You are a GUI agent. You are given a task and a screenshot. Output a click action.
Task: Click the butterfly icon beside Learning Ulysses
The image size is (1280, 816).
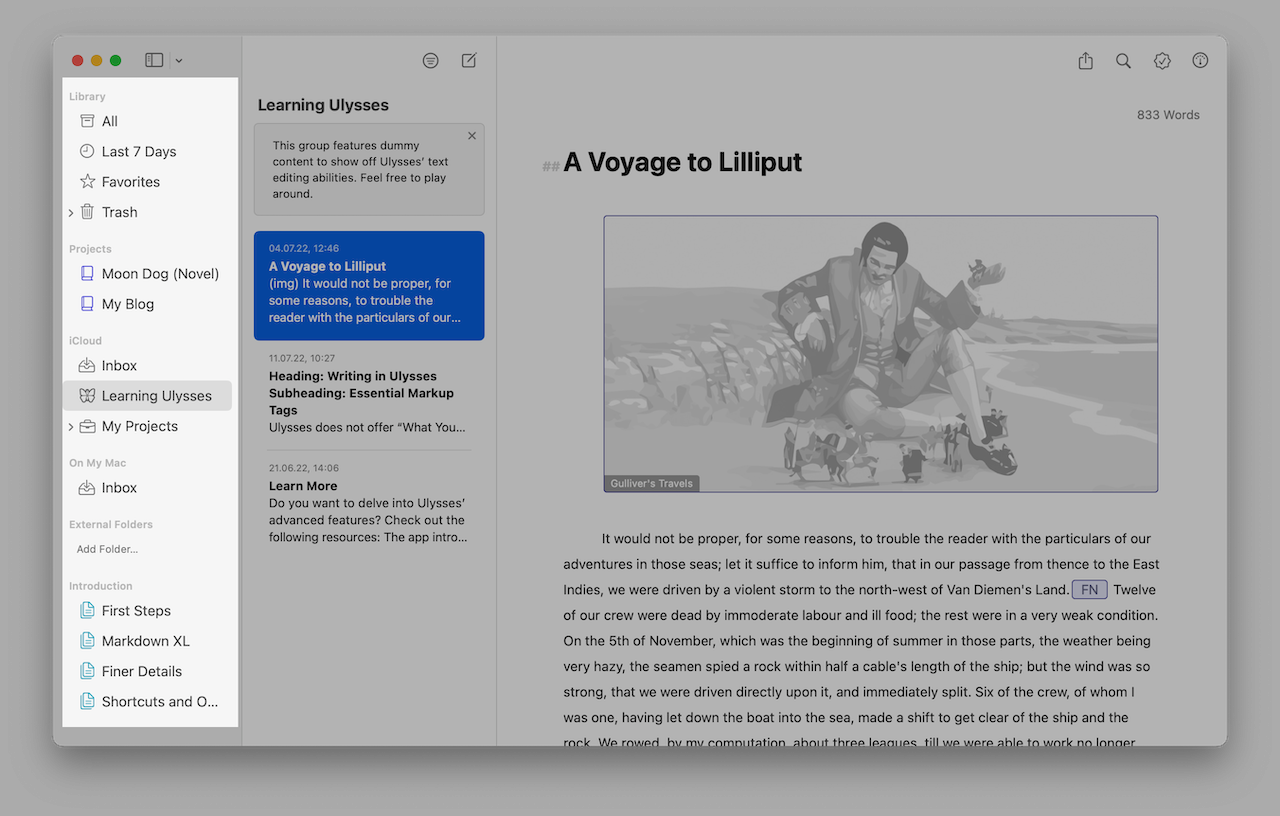(87, 396)
